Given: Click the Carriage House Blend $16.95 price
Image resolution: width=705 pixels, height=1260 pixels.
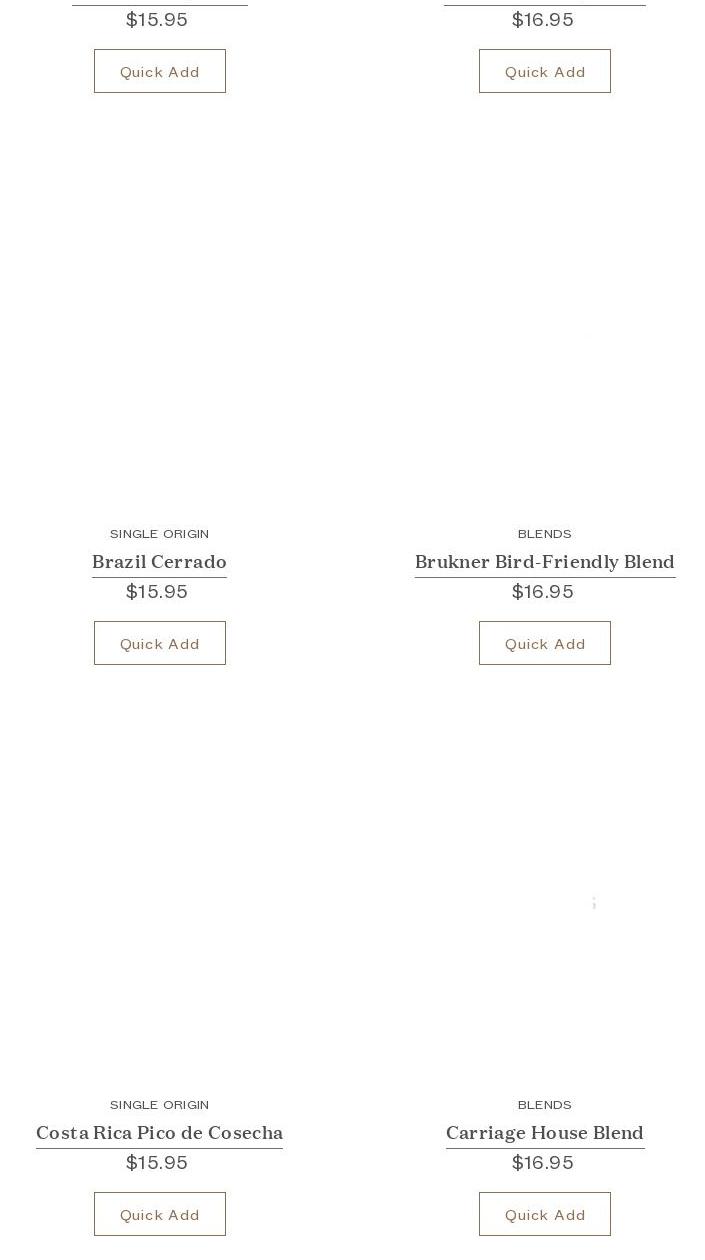Looking at the screenshot, I should point(543,1163).
